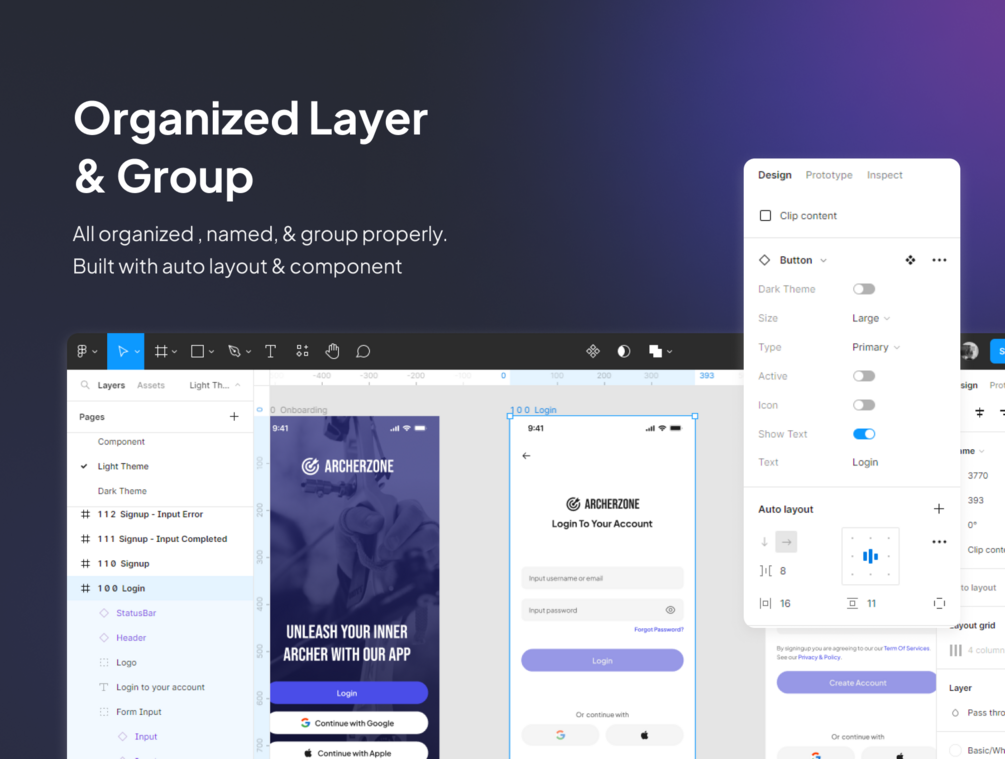Add a new page with the plus icon
The image size is (1005, 759).
234,417
